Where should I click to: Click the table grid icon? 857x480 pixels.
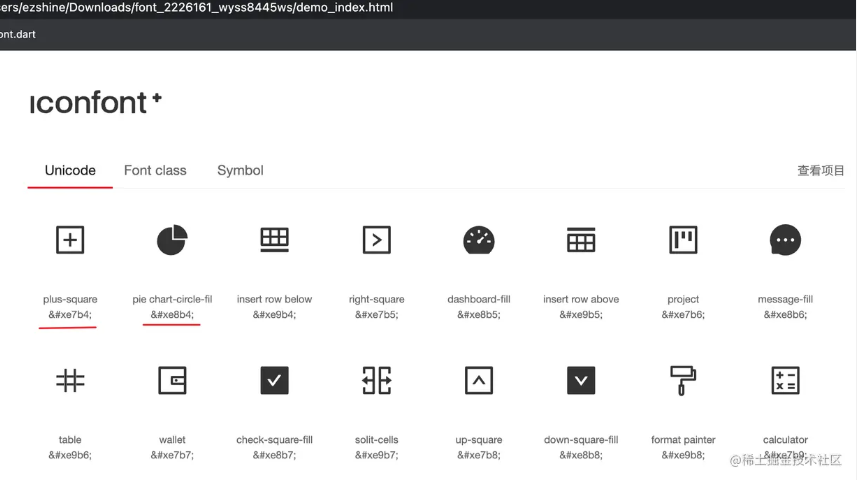click(70, 380)
